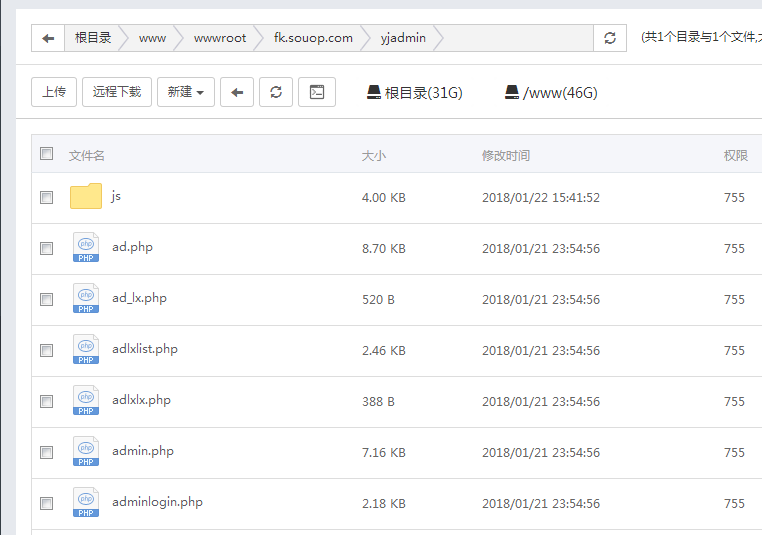The height and width of the screenshot is (535, 762).
Task: Click the ad.php file icon
Action: [x=86, y=248]
